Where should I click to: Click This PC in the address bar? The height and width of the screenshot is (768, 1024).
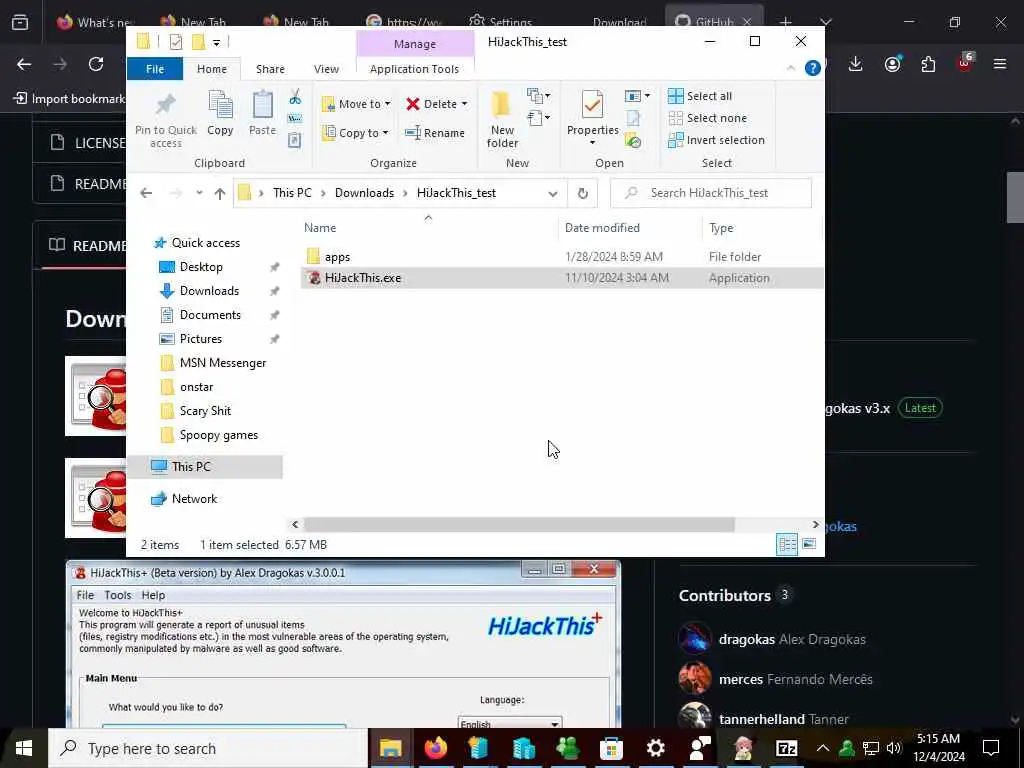pos(292,193)
